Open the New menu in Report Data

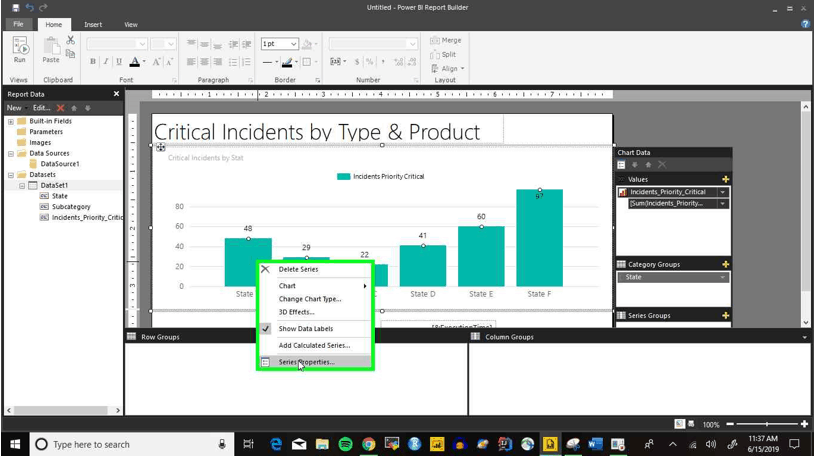16,108
